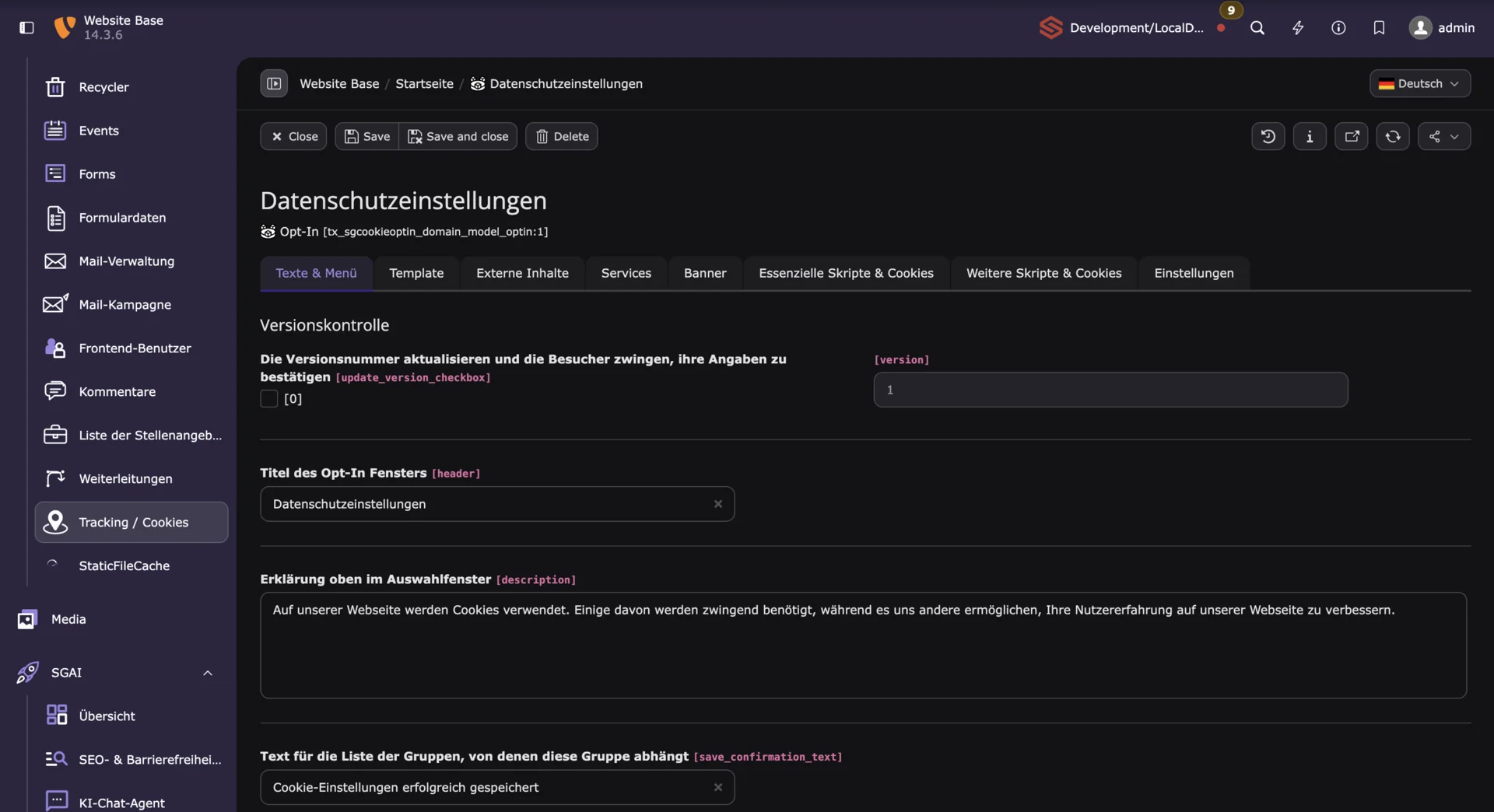The image size is (1494, 812).
Task: Click the Close button
Action: (294, 137)
